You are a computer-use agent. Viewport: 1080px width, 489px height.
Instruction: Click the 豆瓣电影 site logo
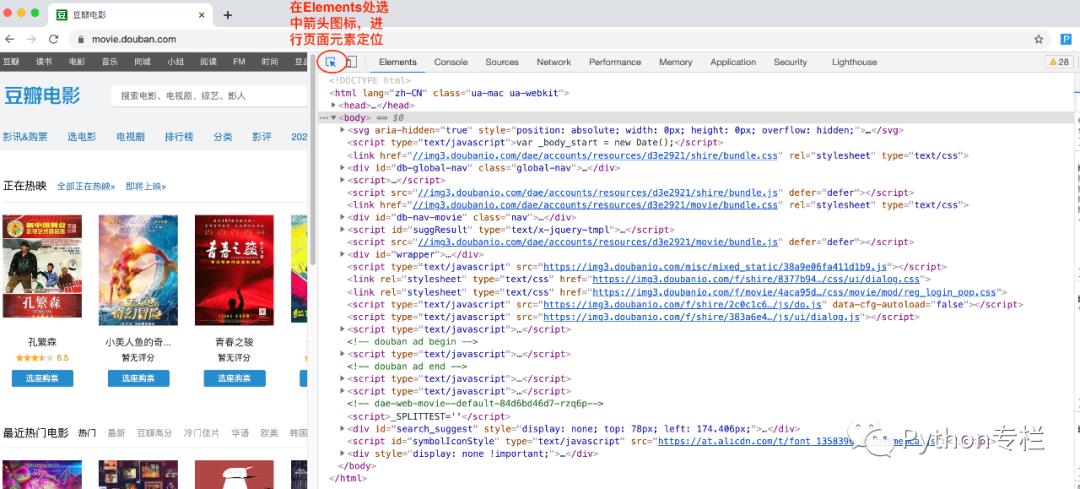pos(42,95)
